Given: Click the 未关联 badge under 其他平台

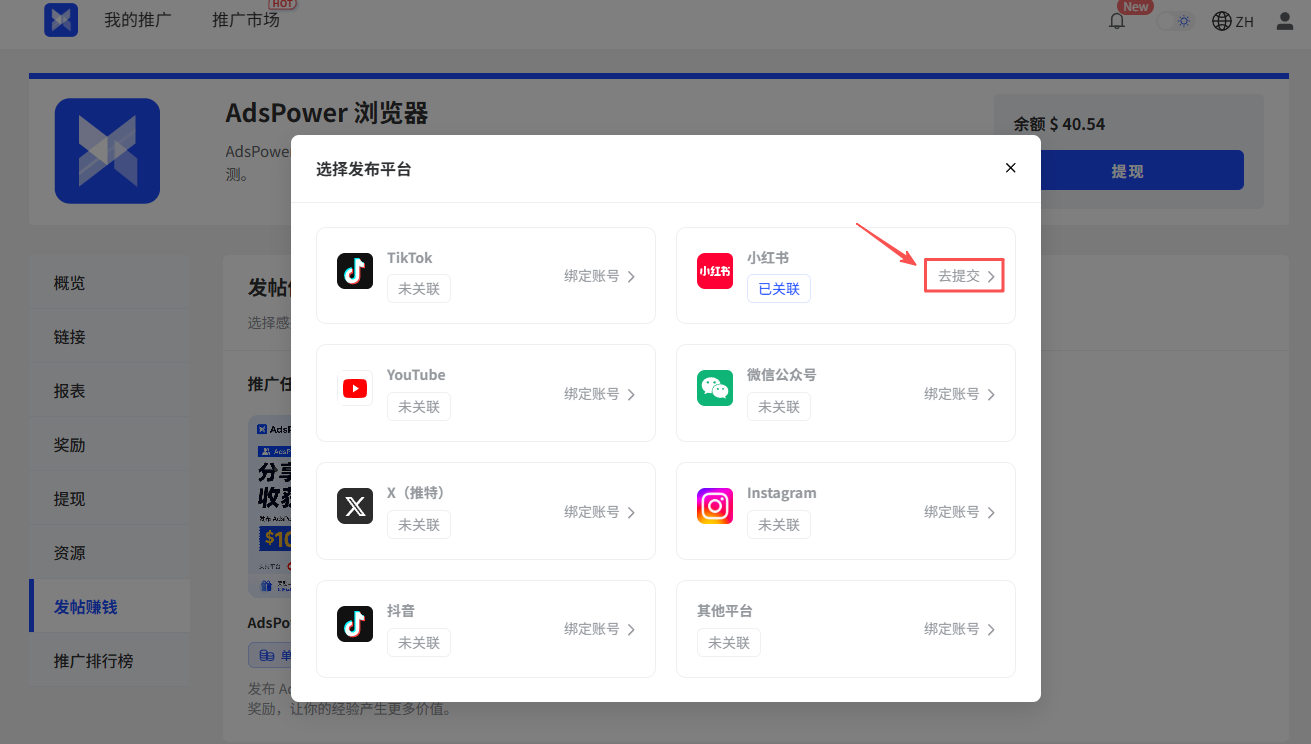Looking at the screenshot, I should click(x=729, y=643).
